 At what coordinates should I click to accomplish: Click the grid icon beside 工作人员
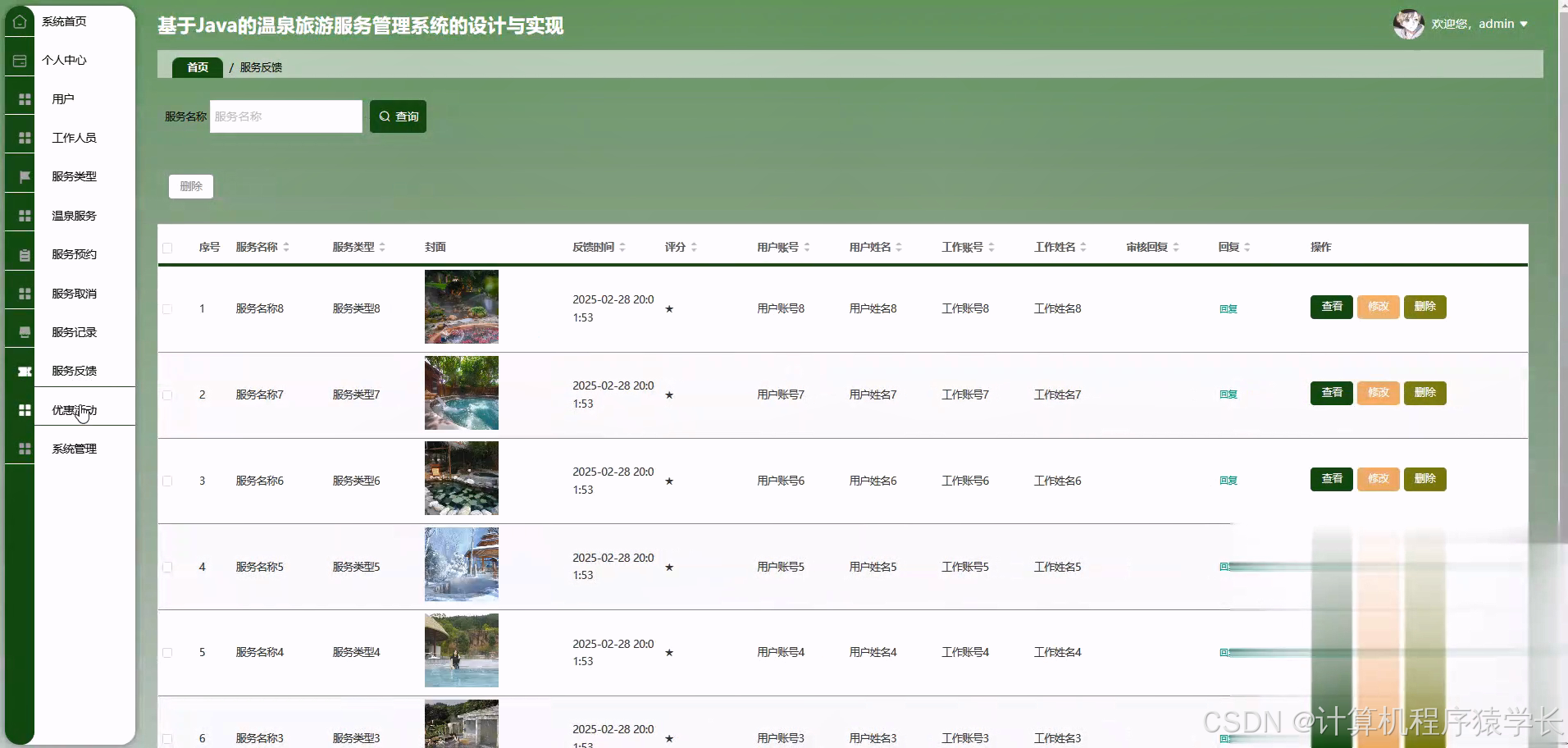(25, 138)
